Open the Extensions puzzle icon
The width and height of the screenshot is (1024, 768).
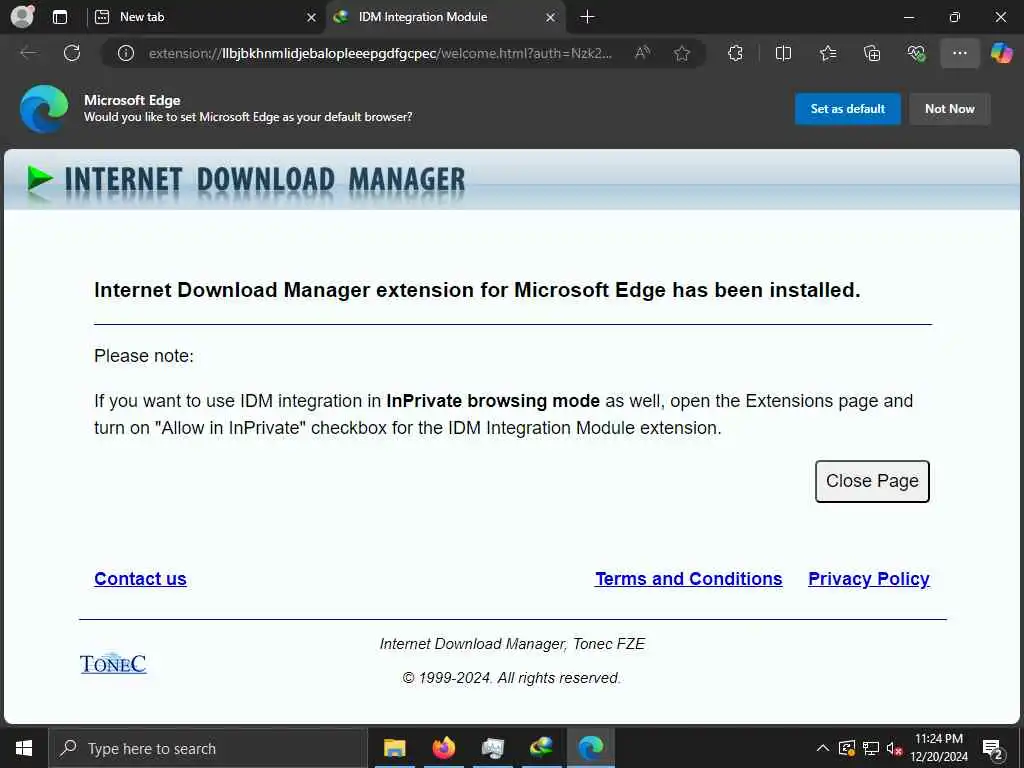[x=735, y=53]
